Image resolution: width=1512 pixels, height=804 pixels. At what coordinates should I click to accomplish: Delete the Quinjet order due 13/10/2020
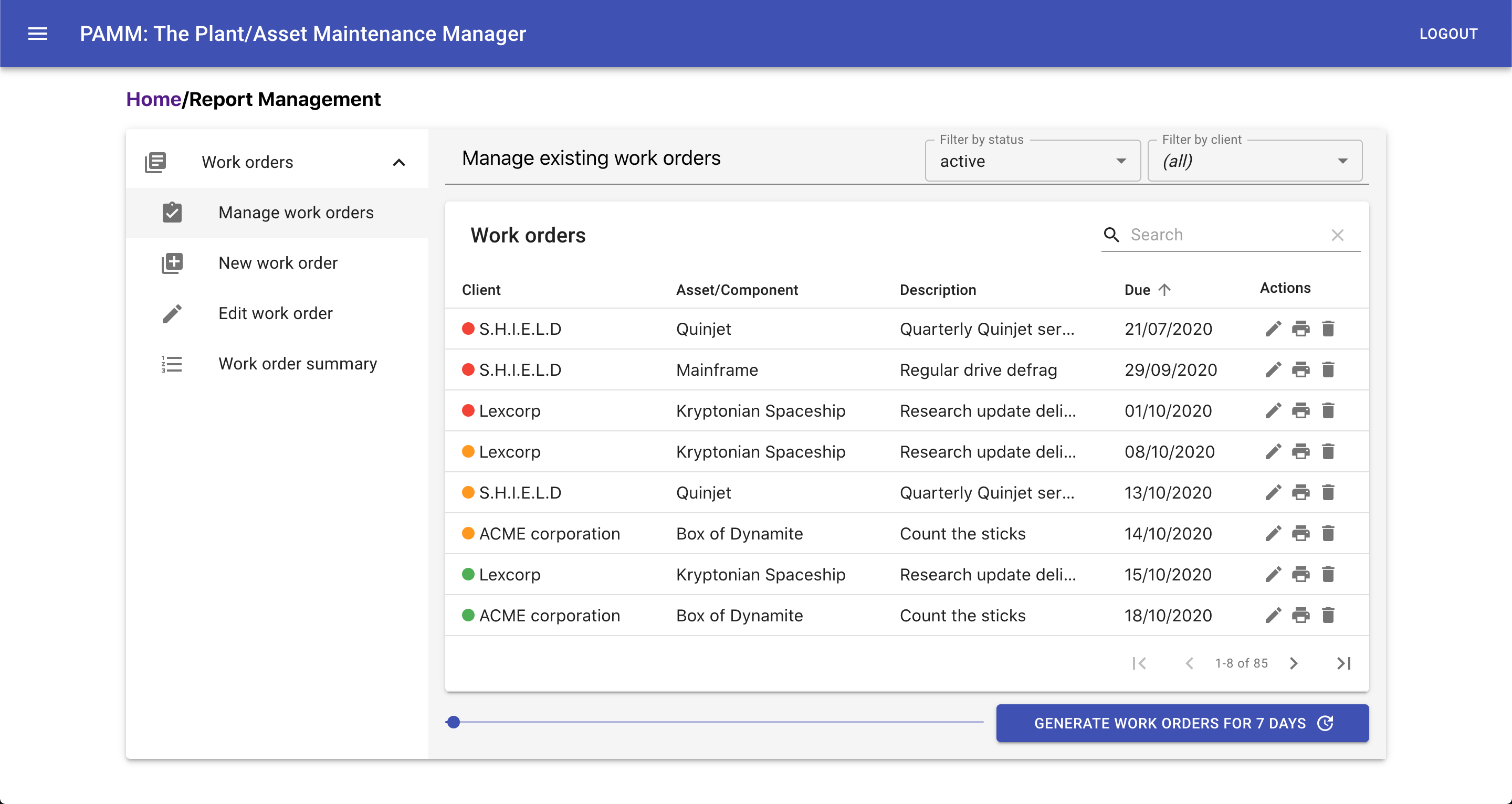tap(1328, 492)
